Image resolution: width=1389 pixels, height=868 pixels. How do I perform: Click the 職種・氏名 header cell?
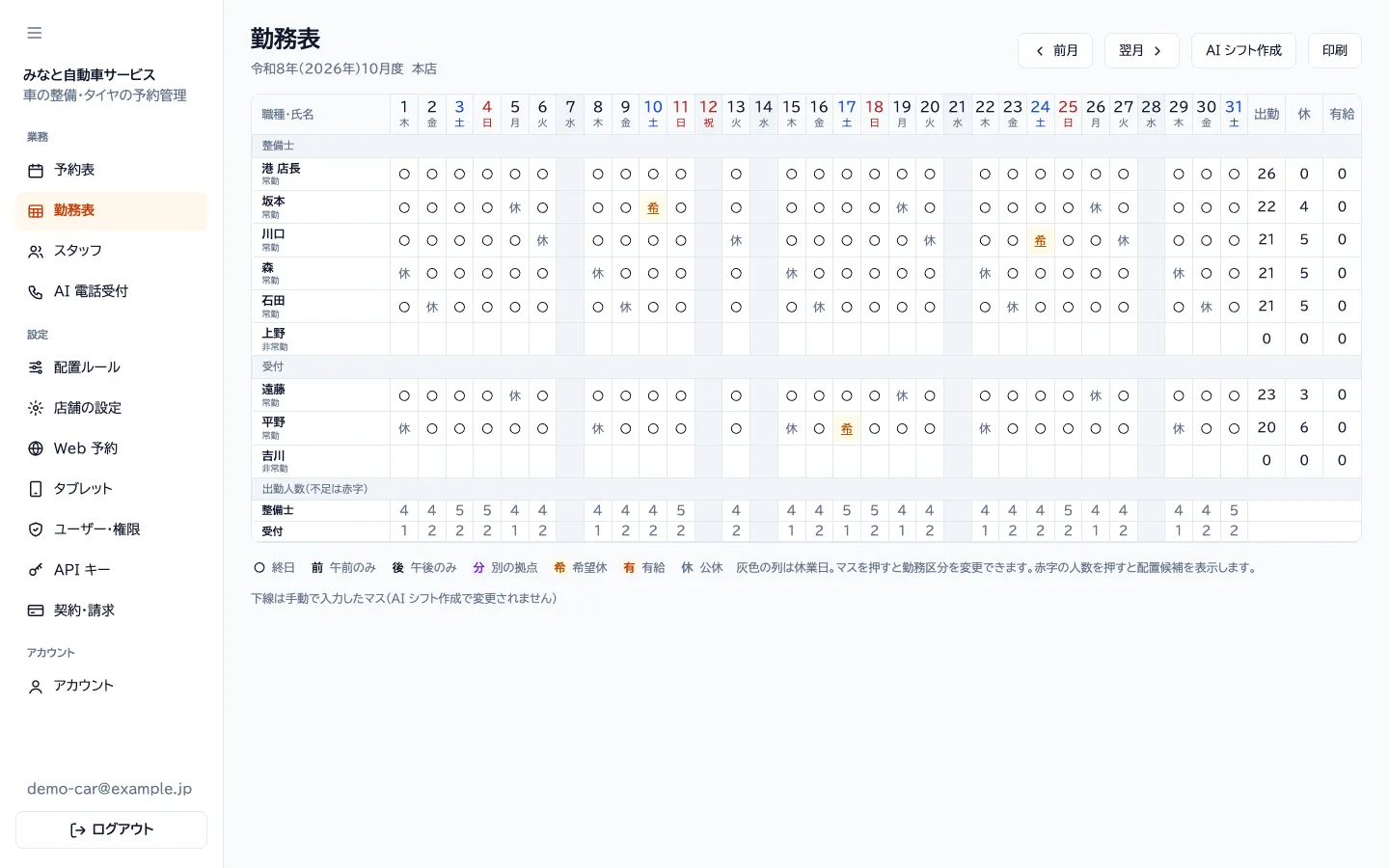click(x=321, y=114)
